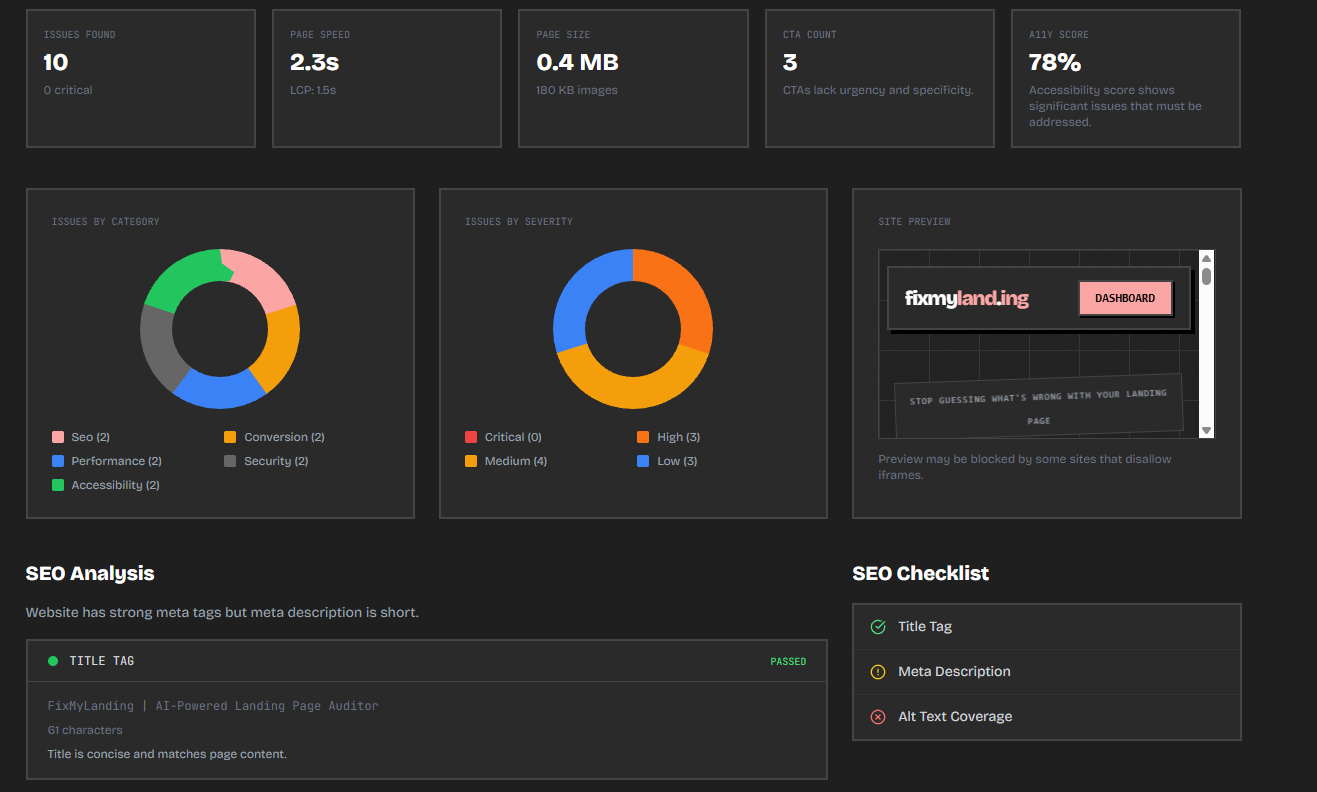Click the PASSED status label on Title Tag
This screenshot has height=792, width=1317.
coord(787,661)
